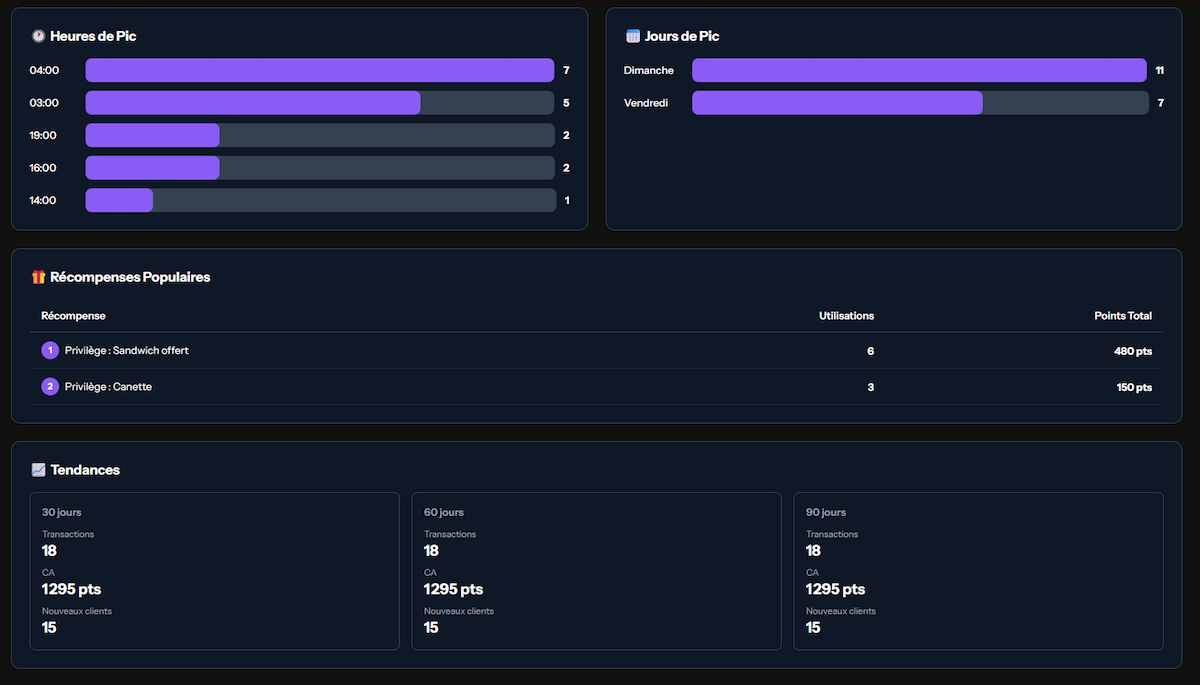Select the 03:00 peak hour bar

point(320,103)
